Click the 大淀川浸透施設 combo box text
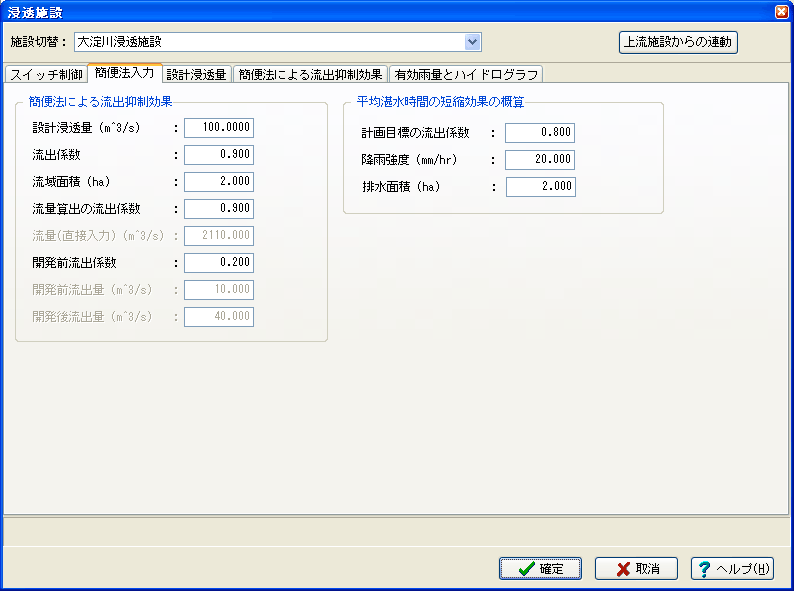 click(x=120, y=42)
